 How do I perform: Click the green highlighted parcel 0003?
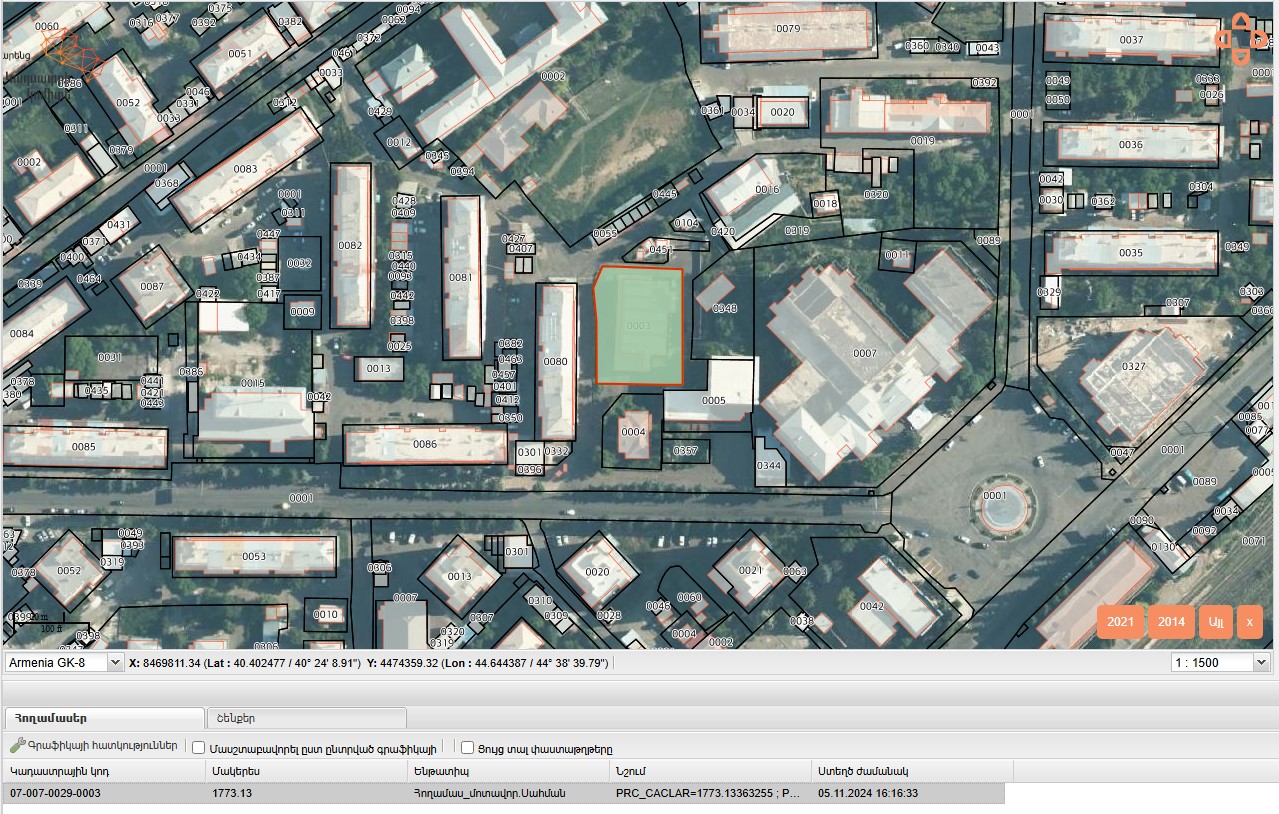pos(640,326)
